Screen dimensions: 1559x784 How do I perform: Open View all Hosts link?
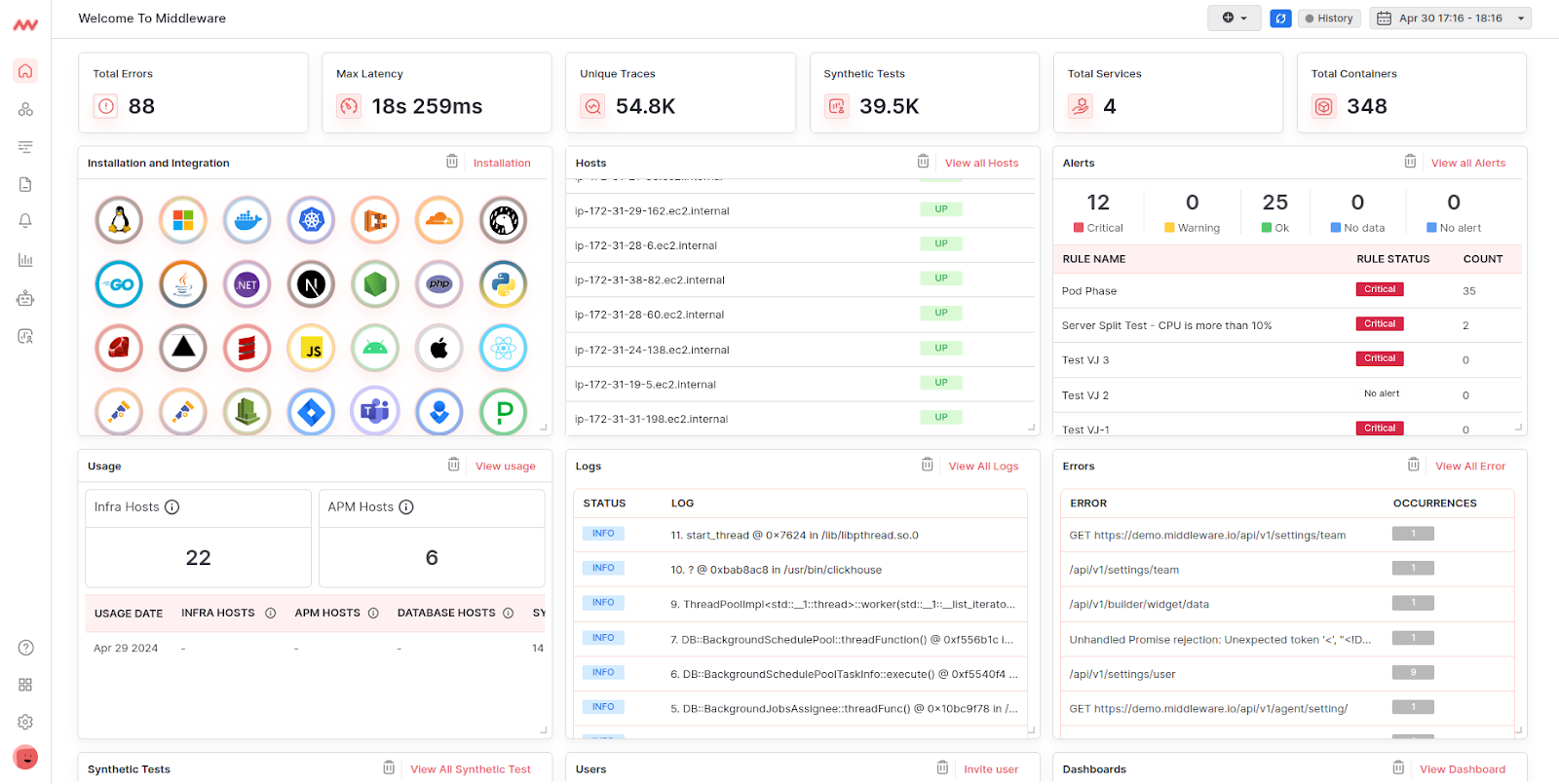click(x=981, y=164)
